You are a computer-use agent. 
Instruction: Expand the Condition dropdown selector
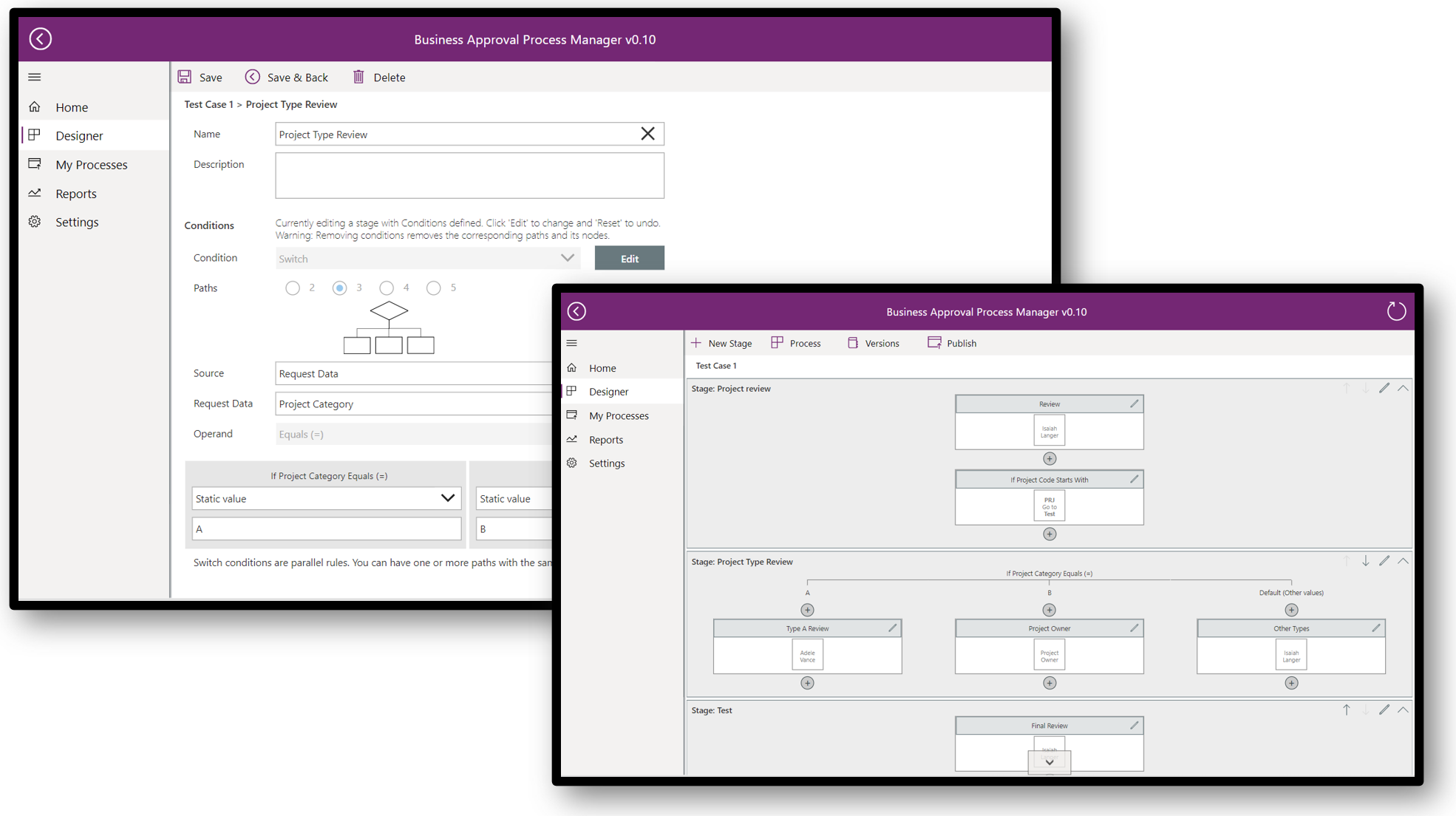(x=566, y=258)
